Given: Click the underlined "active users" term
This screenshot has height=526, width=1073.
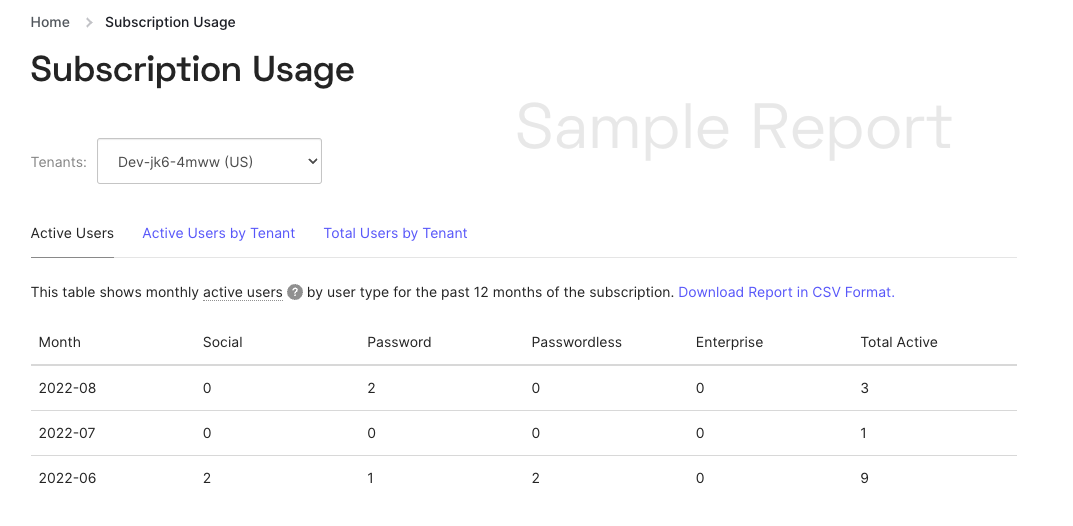Looking at the screenshot, I should pyautogui.click(x=242, y=292).
